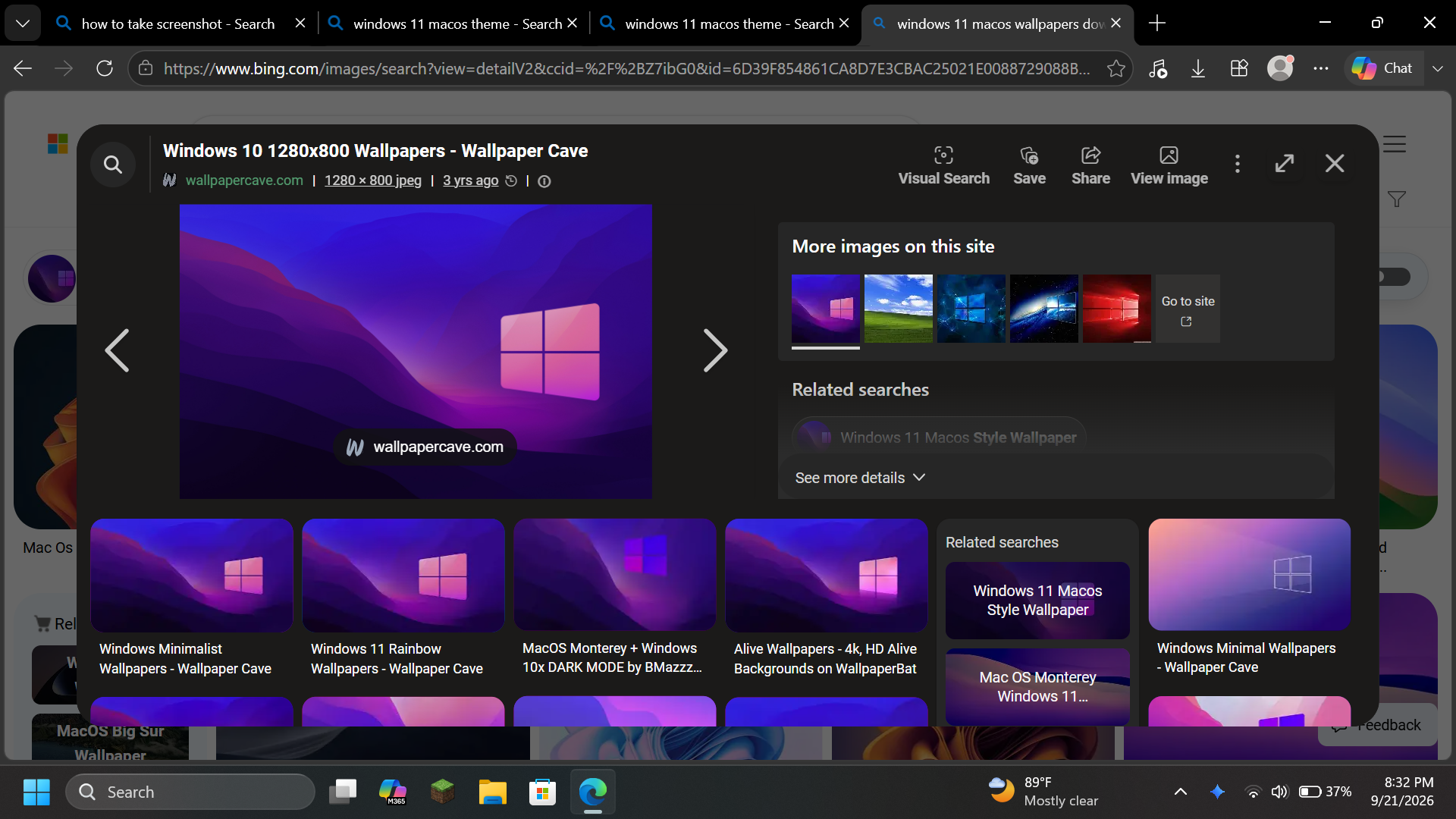Open browser Downloads icon
This screenshot has height=819, width=1456.
[1198, 69]
